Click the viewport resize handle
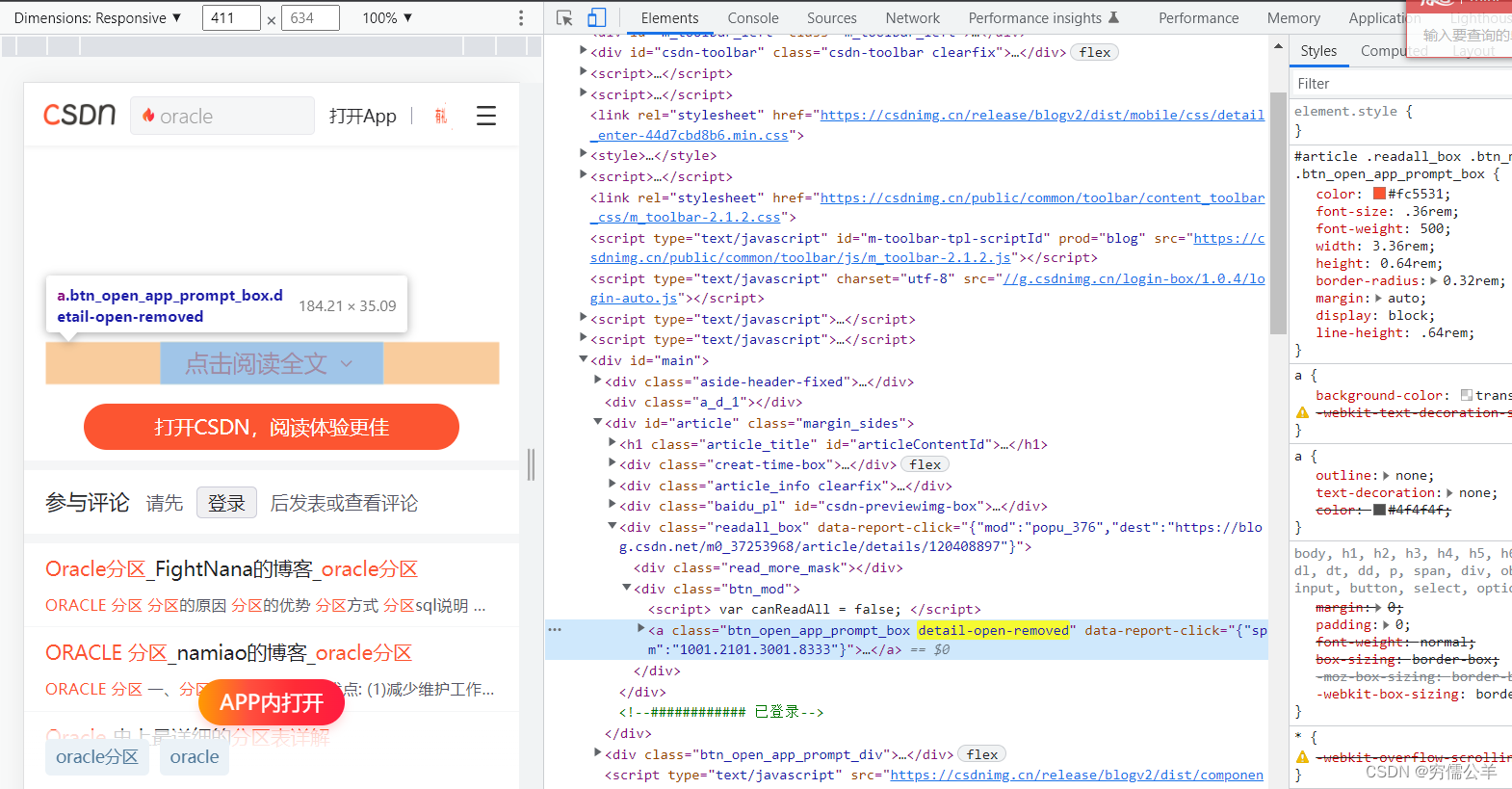The height and width of the screenshot is (789, 1512). (x=531, y=464)
